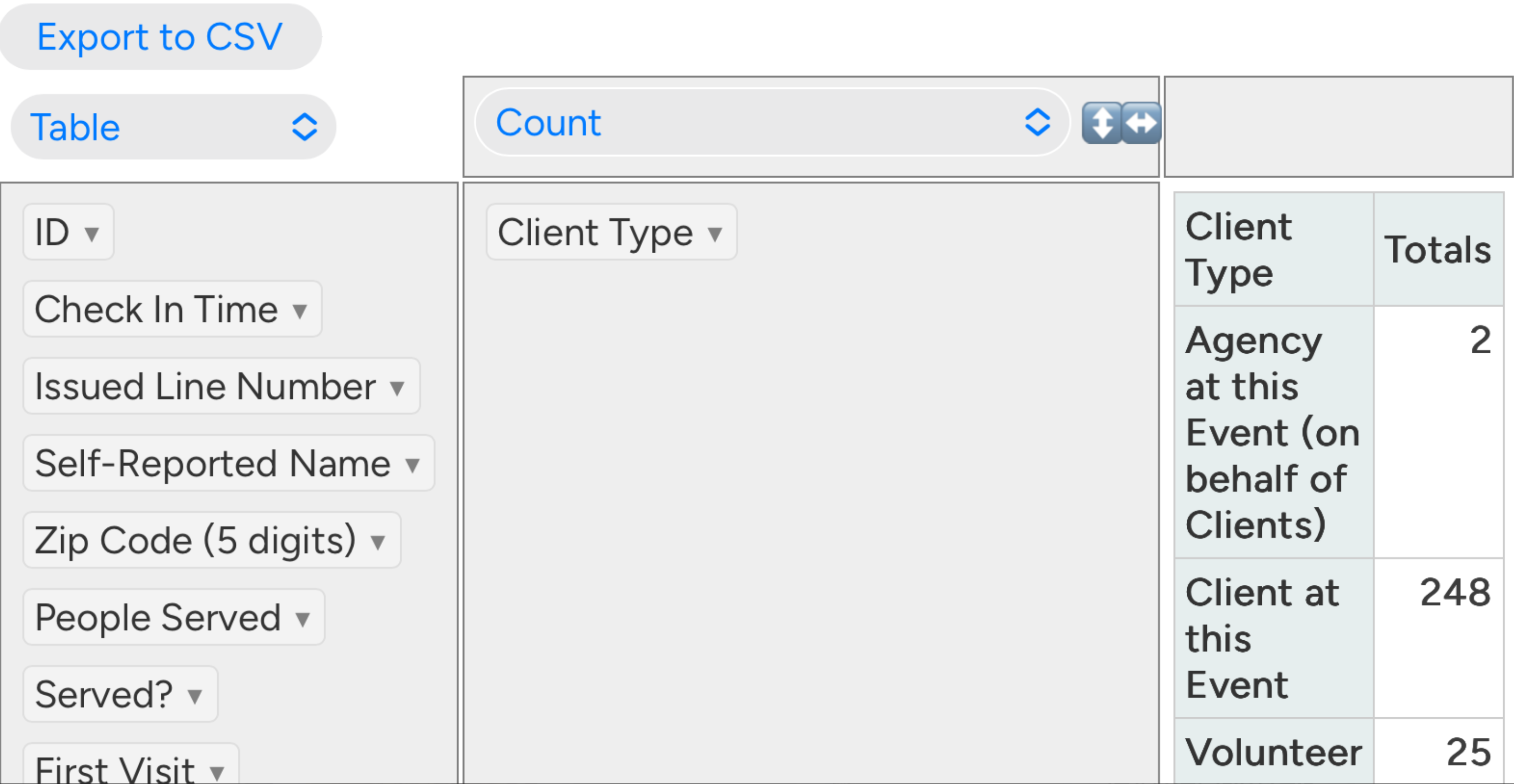
Task: Open Check In Time filter triangle
Action: point(300,311)
